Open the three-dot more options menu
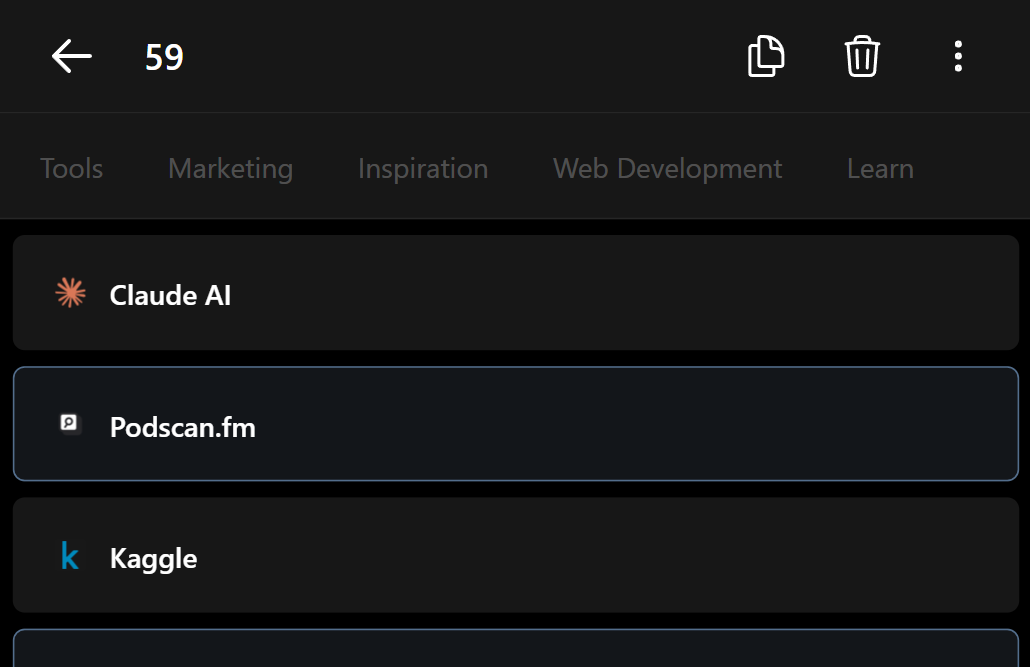Image resolution: width=1030 pixels, height=667 pixels. 958,57
